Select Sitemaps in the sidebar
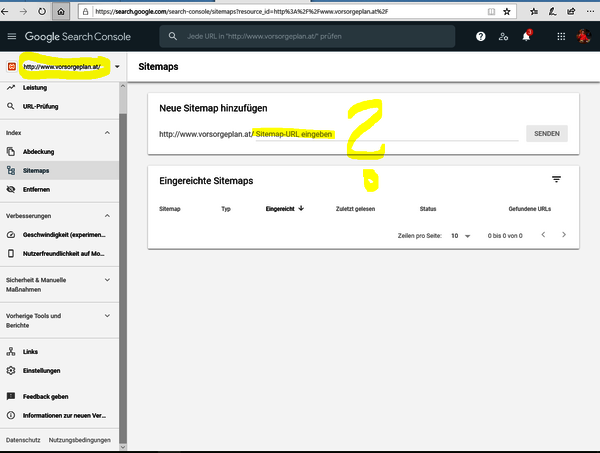The height and width of the screenshot is (453, 600). [x=59, y=171]
